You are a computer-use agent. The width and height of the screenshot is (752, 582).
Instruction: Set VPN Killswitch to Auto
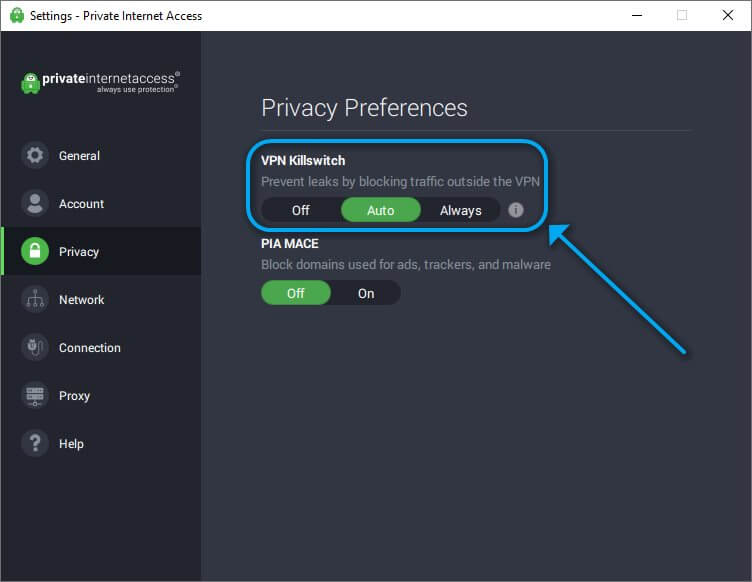coord(381,210)
